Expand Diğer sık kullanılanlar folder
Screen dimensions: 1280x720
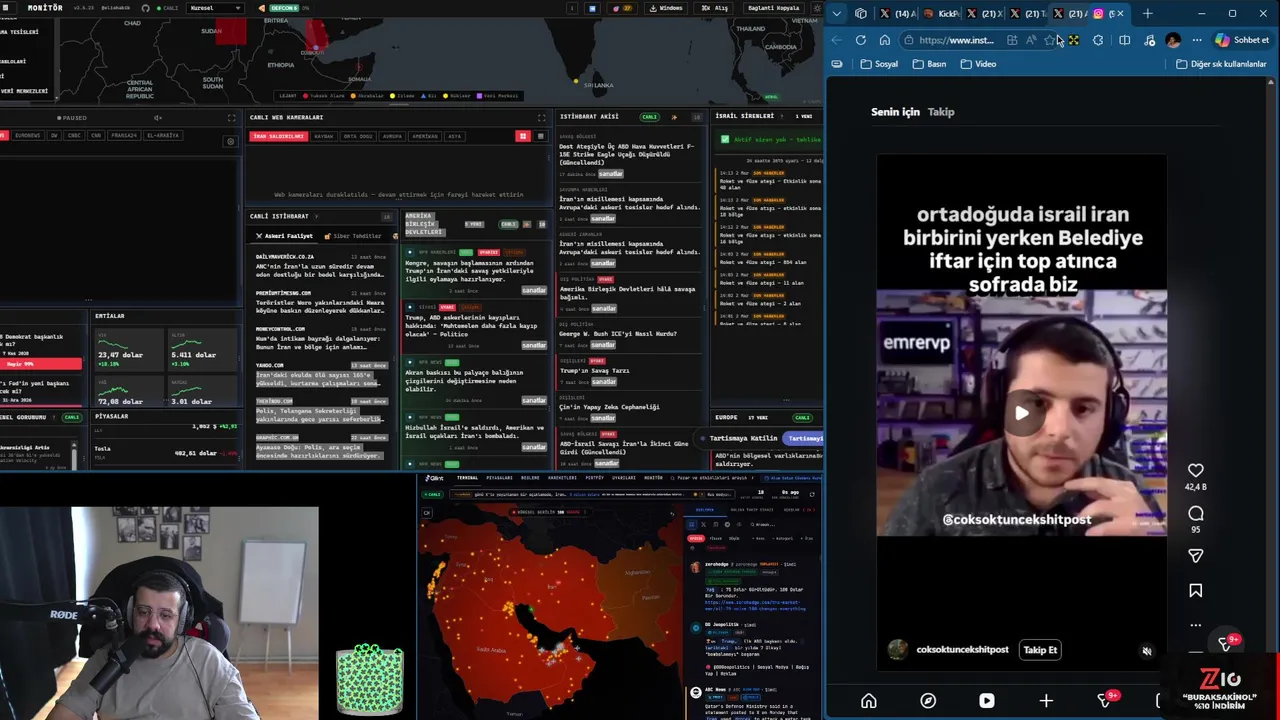coord(1221,64)
